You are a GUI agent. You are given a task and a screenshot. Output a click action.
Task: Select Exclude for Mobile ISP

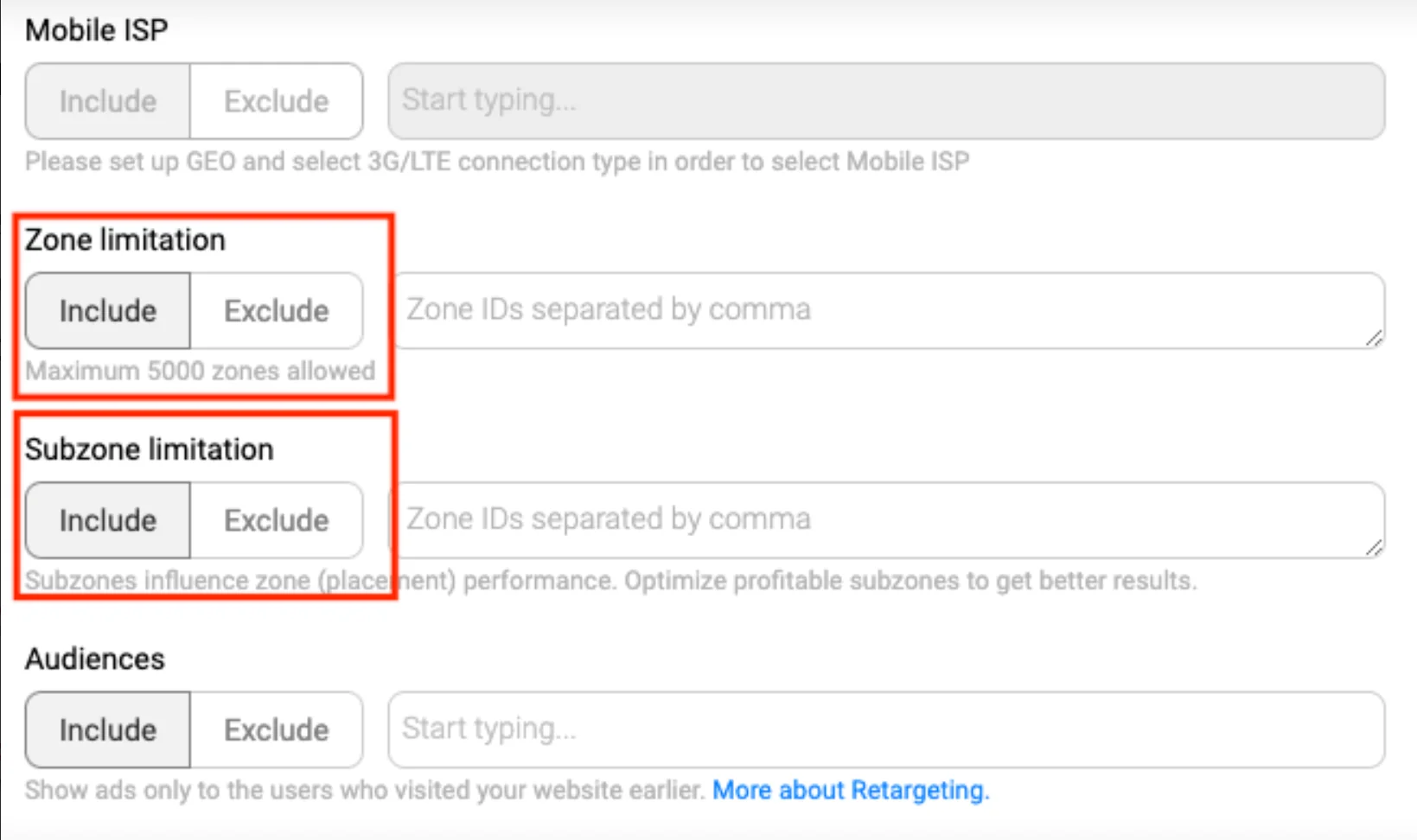[276, 101]
